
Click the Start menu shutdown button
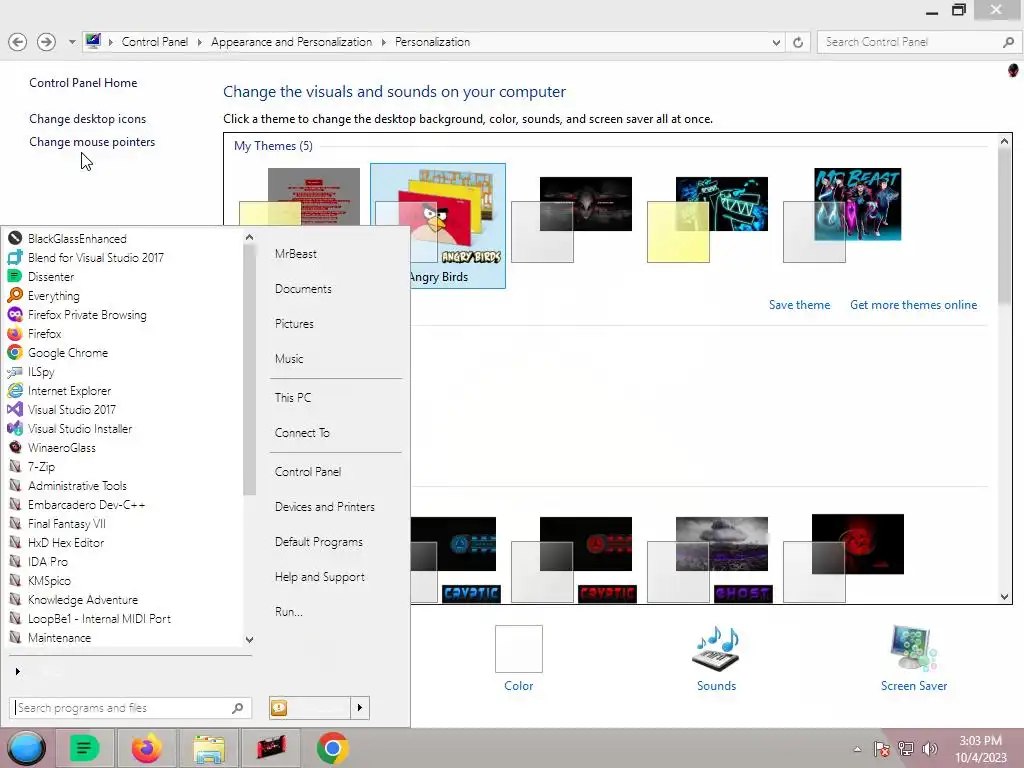click(x=310, y=707)
